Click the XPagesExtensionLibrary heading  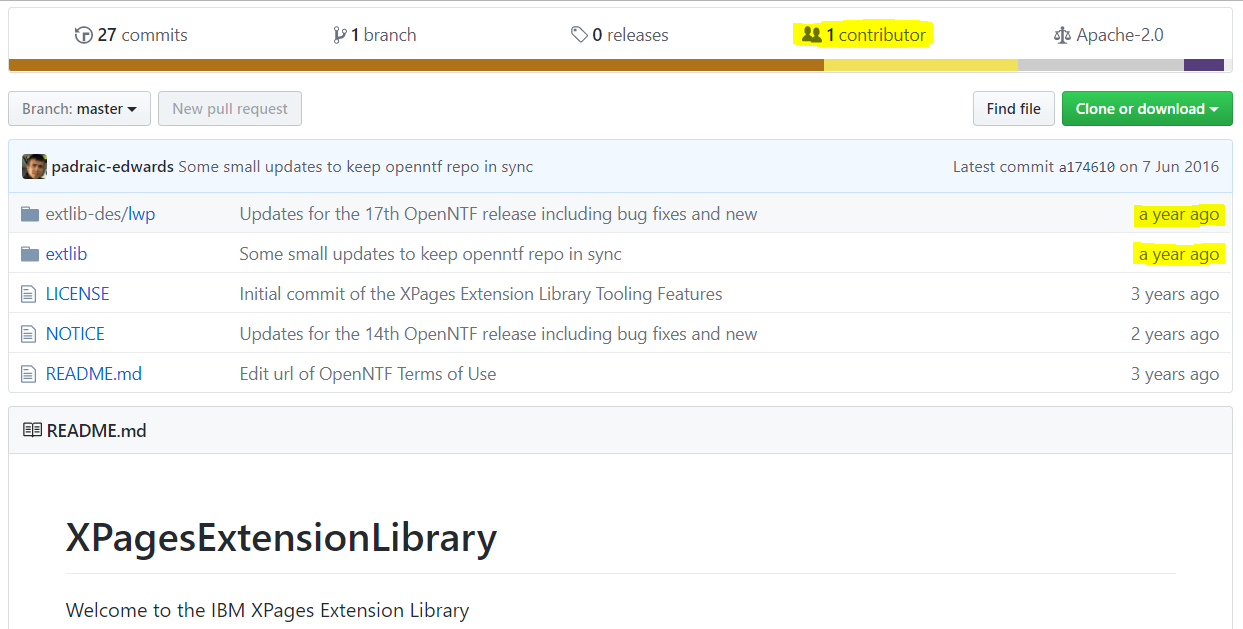point(281,538)
